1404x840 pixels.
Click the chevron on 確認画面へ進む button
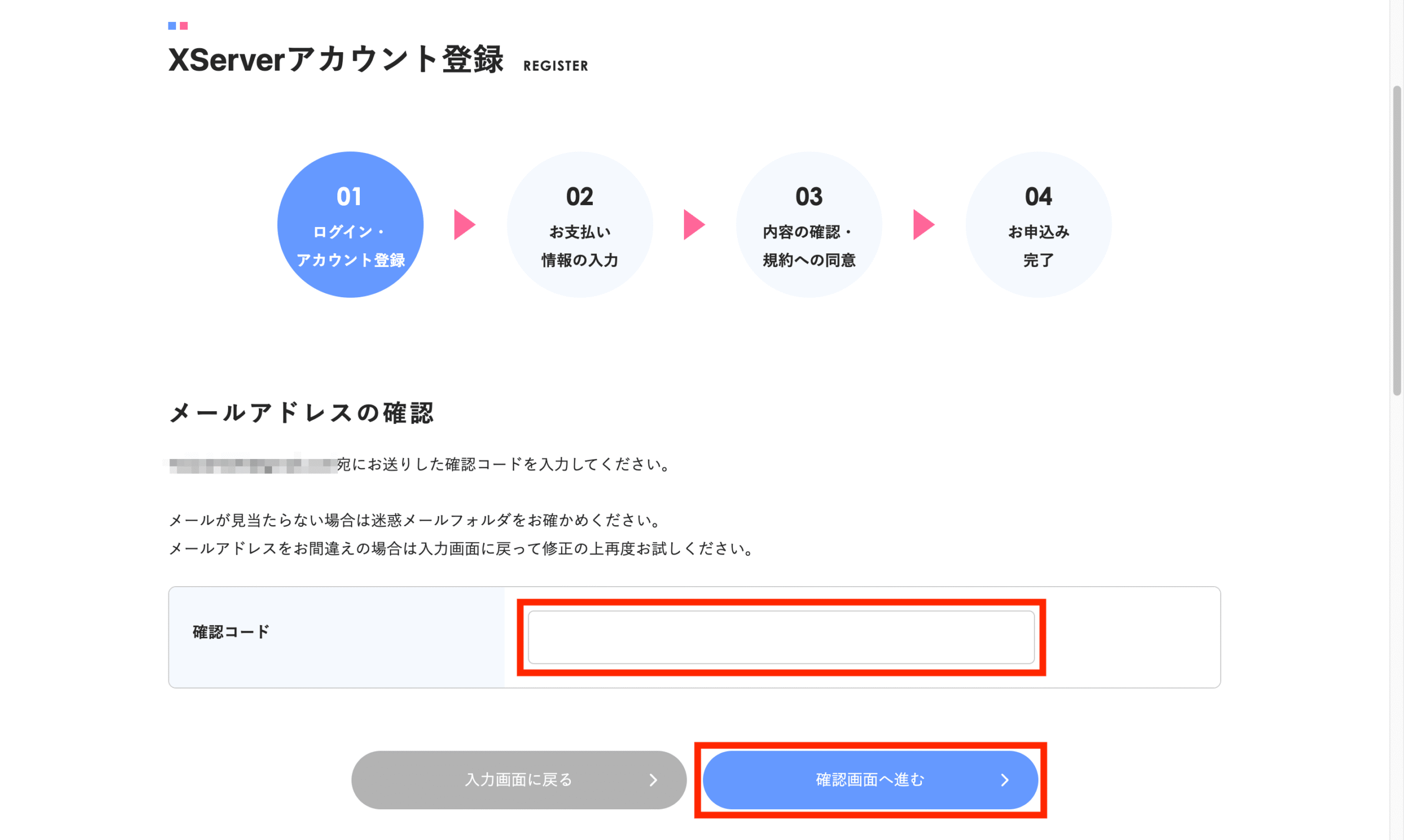click(x=1004, y=780)
